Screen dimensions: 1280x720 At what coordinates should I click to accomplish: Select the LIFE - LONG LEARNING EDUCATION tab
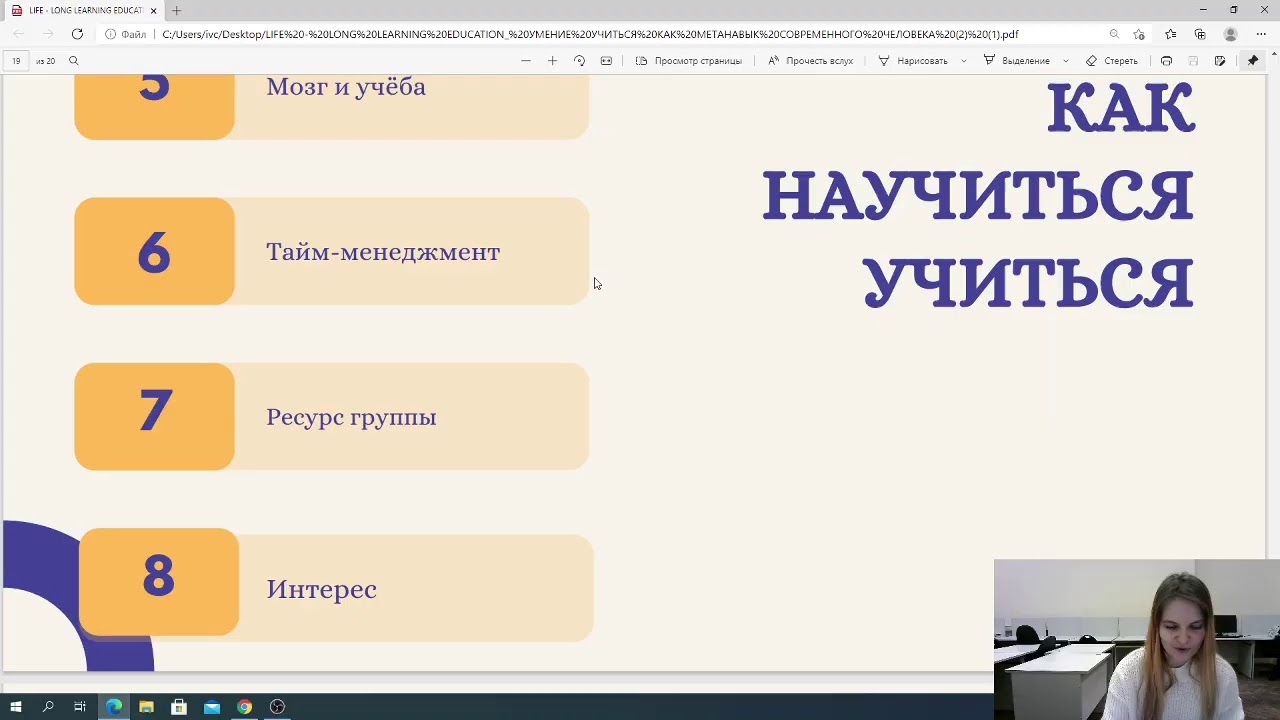85,10
